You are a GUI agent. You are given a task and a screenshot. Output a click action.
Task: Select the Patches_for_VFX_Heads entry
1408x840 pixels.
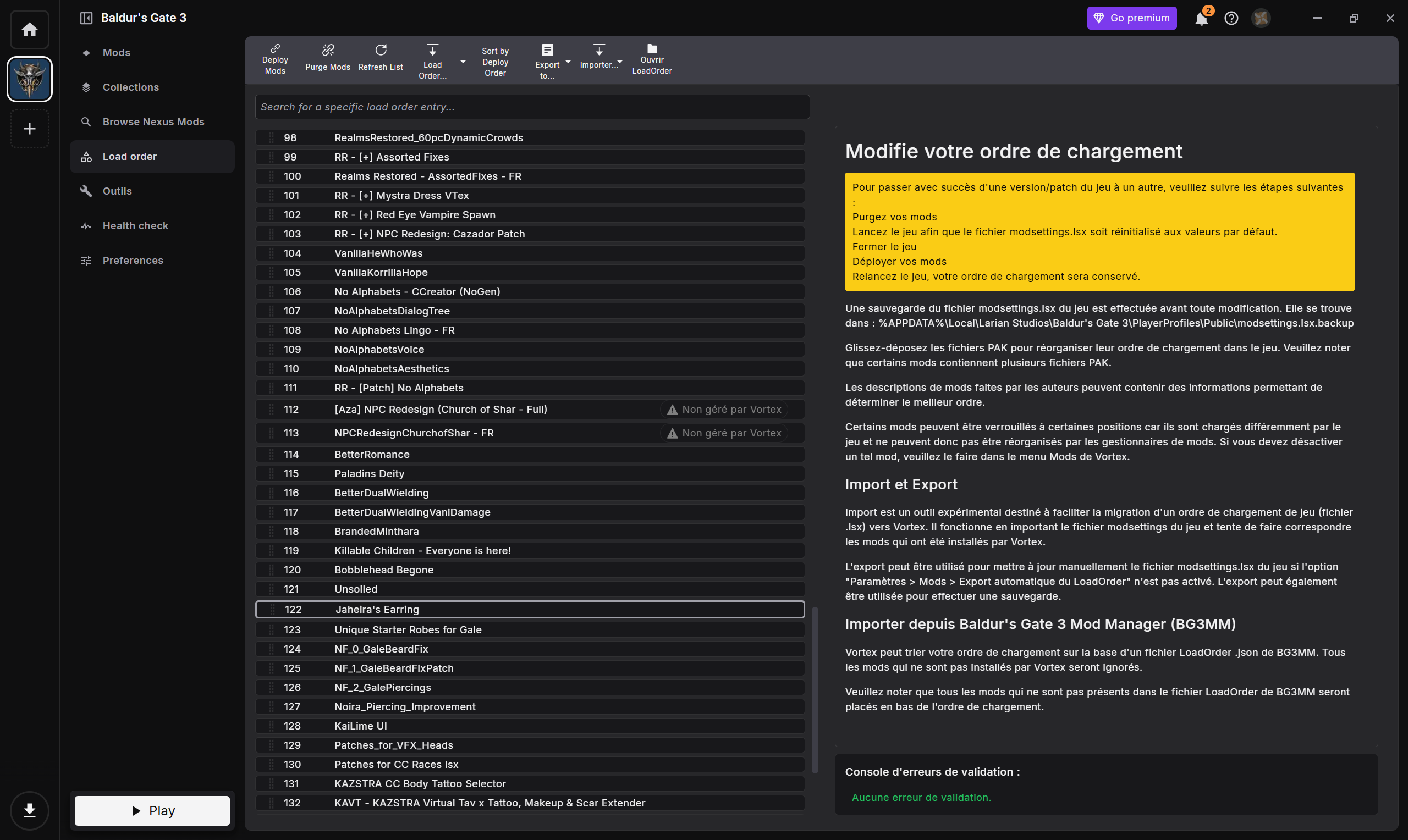(x=530, y=745)
